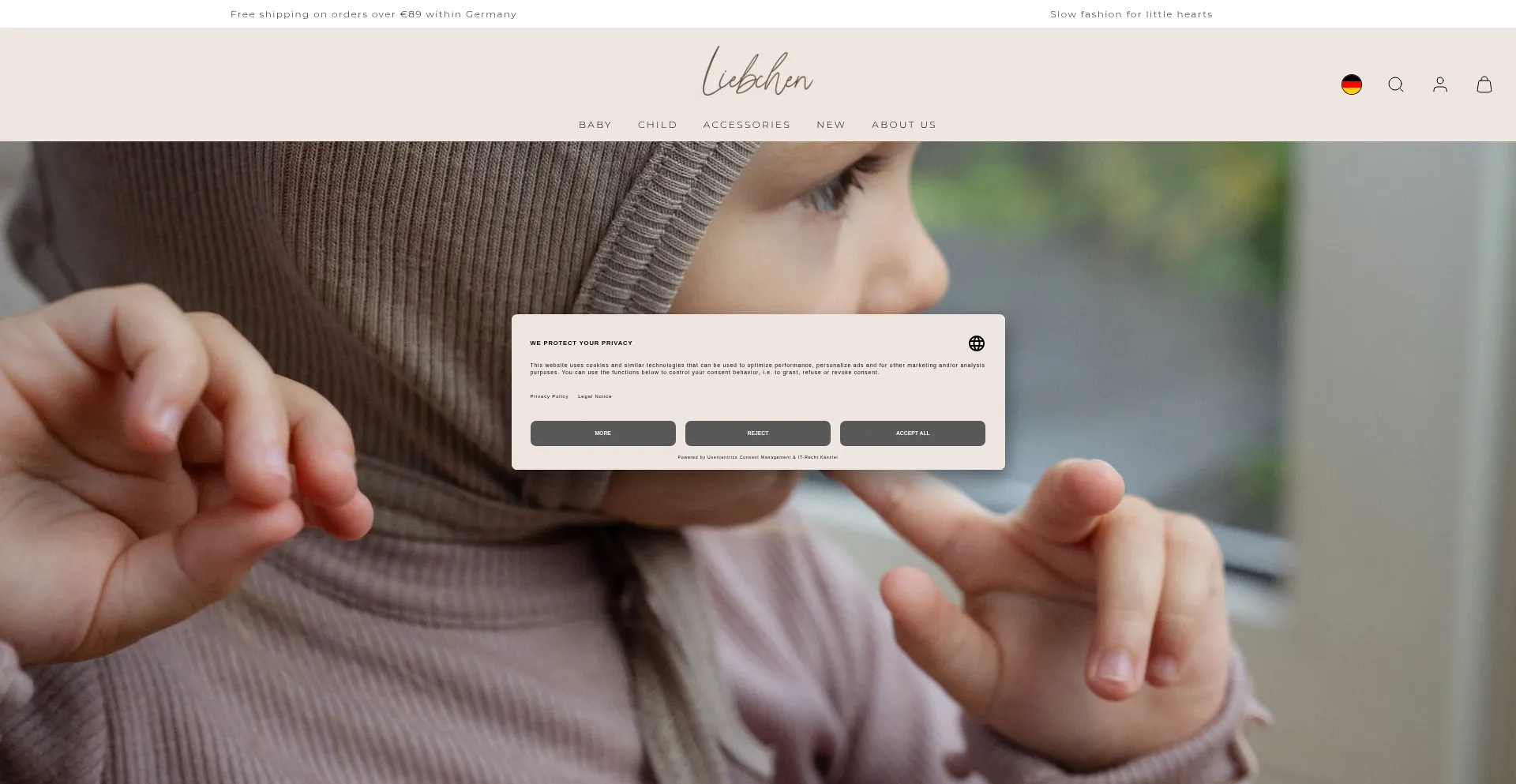Change cookie banner language via globe icon
Image resolution: width=1516 pixels, height=784 pixels.
tap(976, 343)
